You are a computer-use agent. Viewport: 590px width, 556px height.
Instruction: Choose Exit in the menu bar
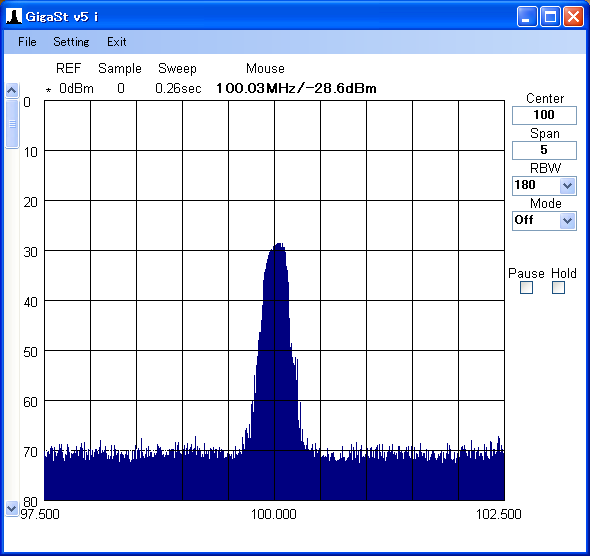point(117,42)
